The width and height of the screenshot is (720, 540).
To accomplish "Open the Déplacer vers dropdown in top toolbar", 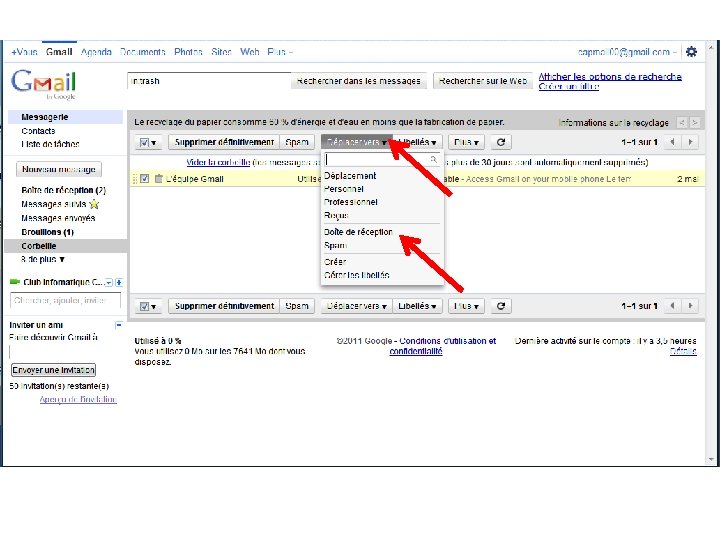I will tap(357, 142).
